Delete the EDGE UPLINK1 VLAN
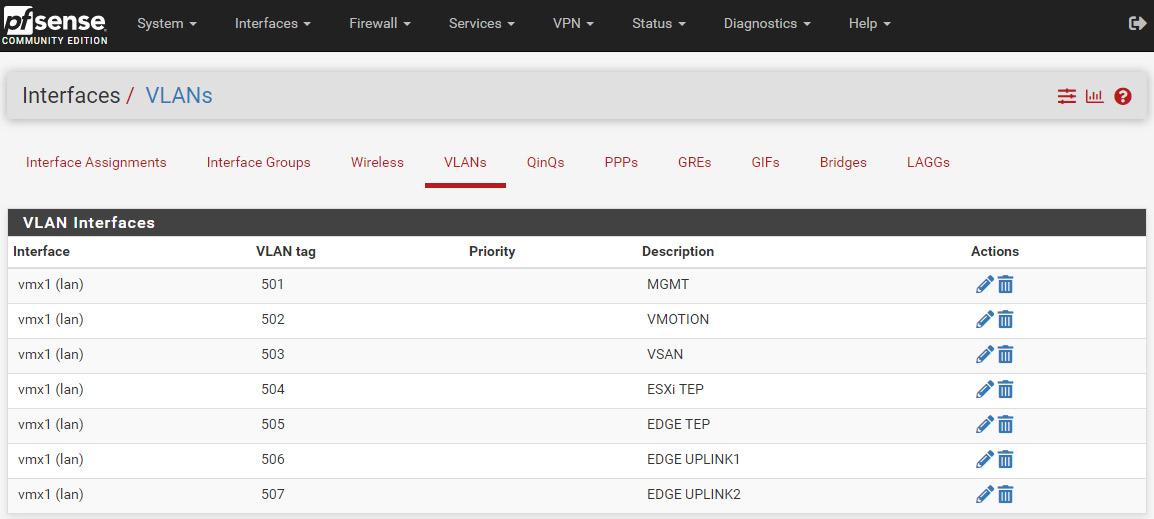This screenshot has height=519, width=1154. click(x=1006, y=460)
